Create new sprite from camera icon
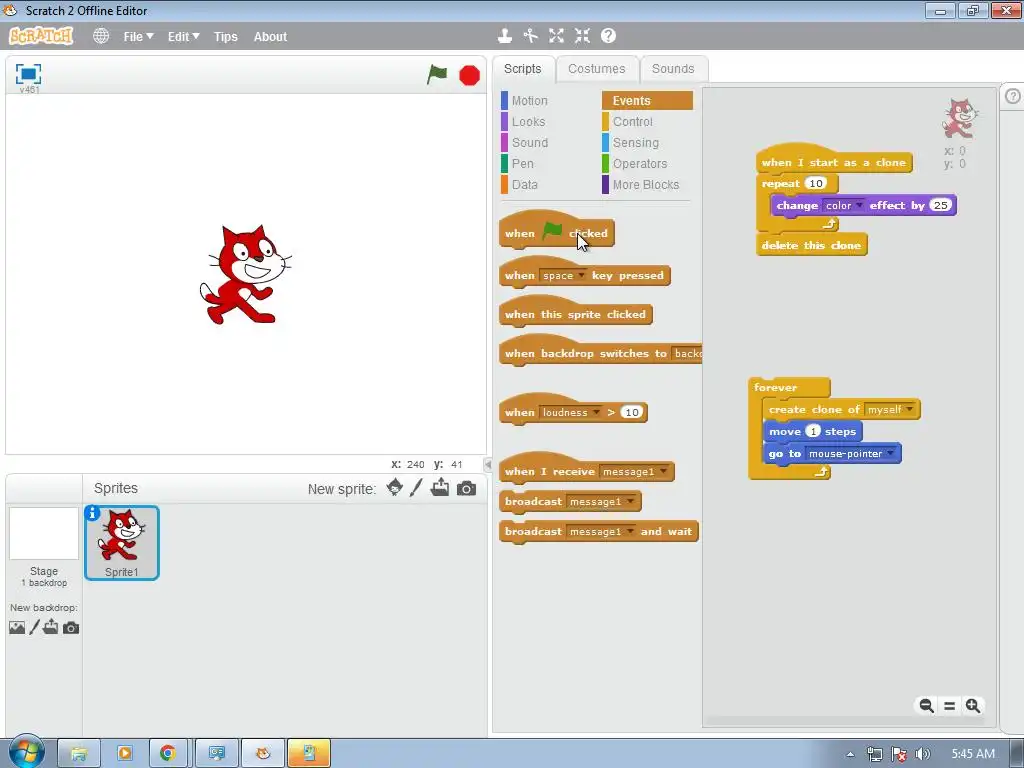1024x768 pixels. point(466,488)
